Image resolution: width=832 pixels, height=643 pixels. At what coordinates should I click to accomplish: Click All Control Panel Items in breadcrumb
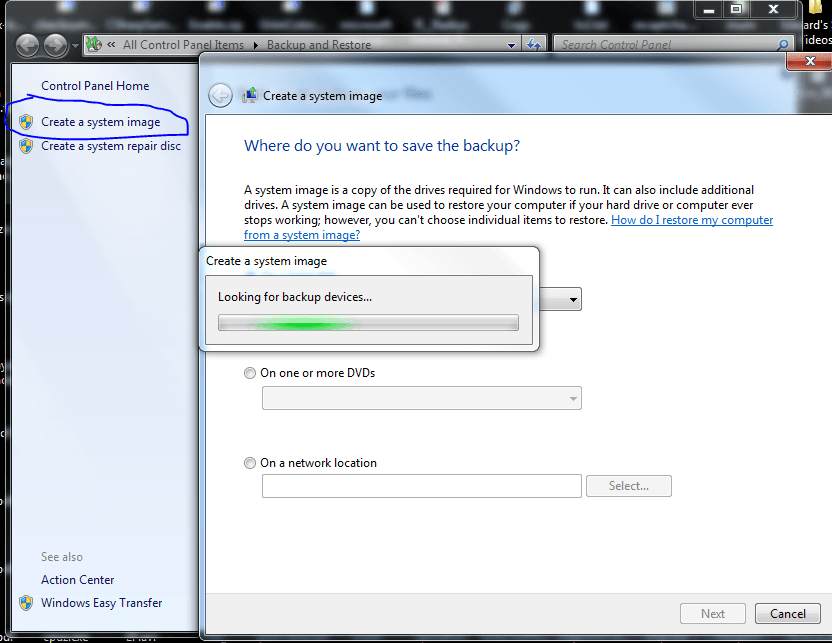pos(183,45)
